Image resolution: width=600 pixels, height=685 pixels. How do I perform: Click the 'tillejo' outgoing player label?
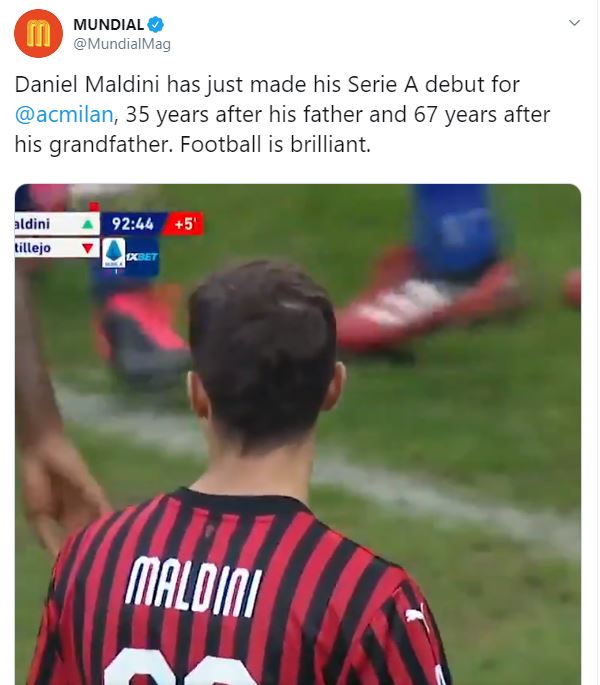33,248
